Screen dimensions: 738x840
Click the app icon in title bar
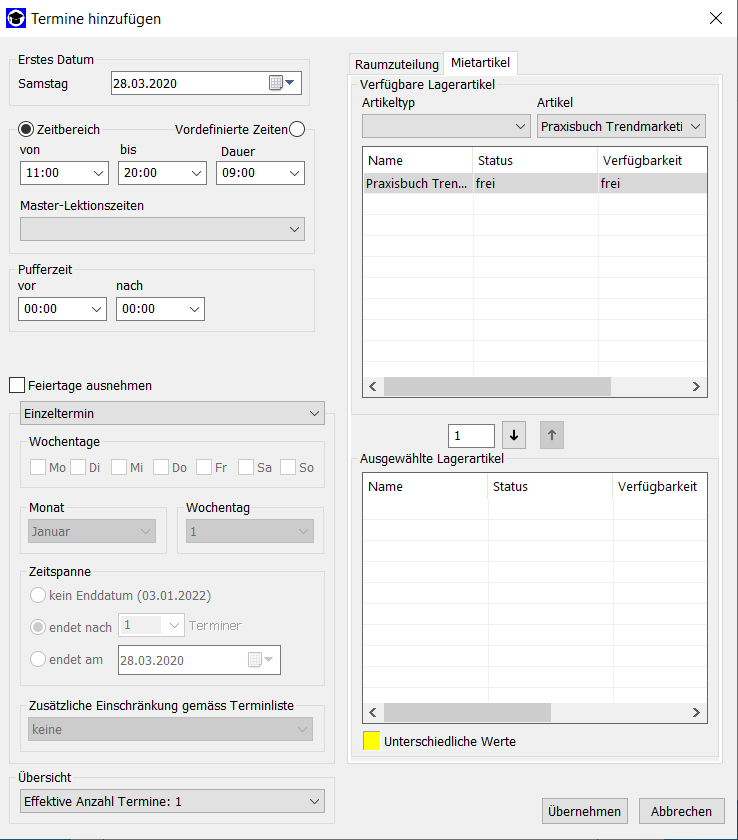[x=16, y=18]
